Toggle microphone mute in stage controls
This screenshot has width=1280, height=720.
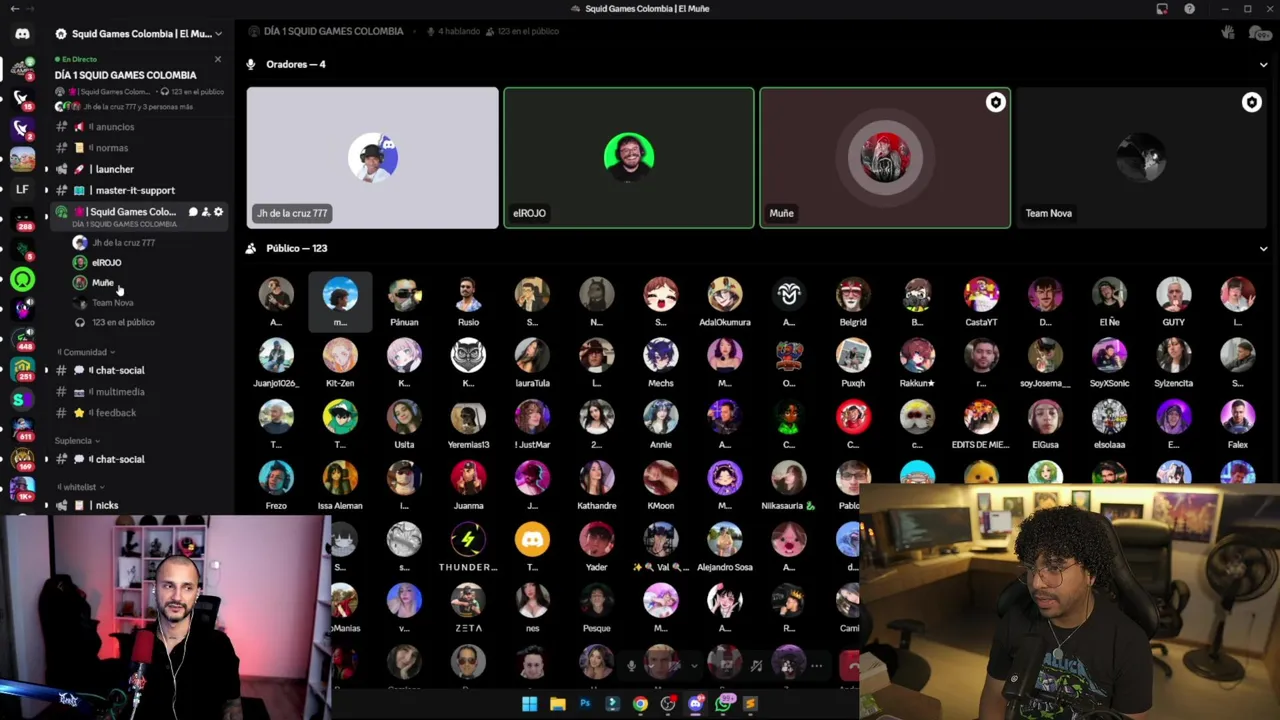(x=631, y=665)
